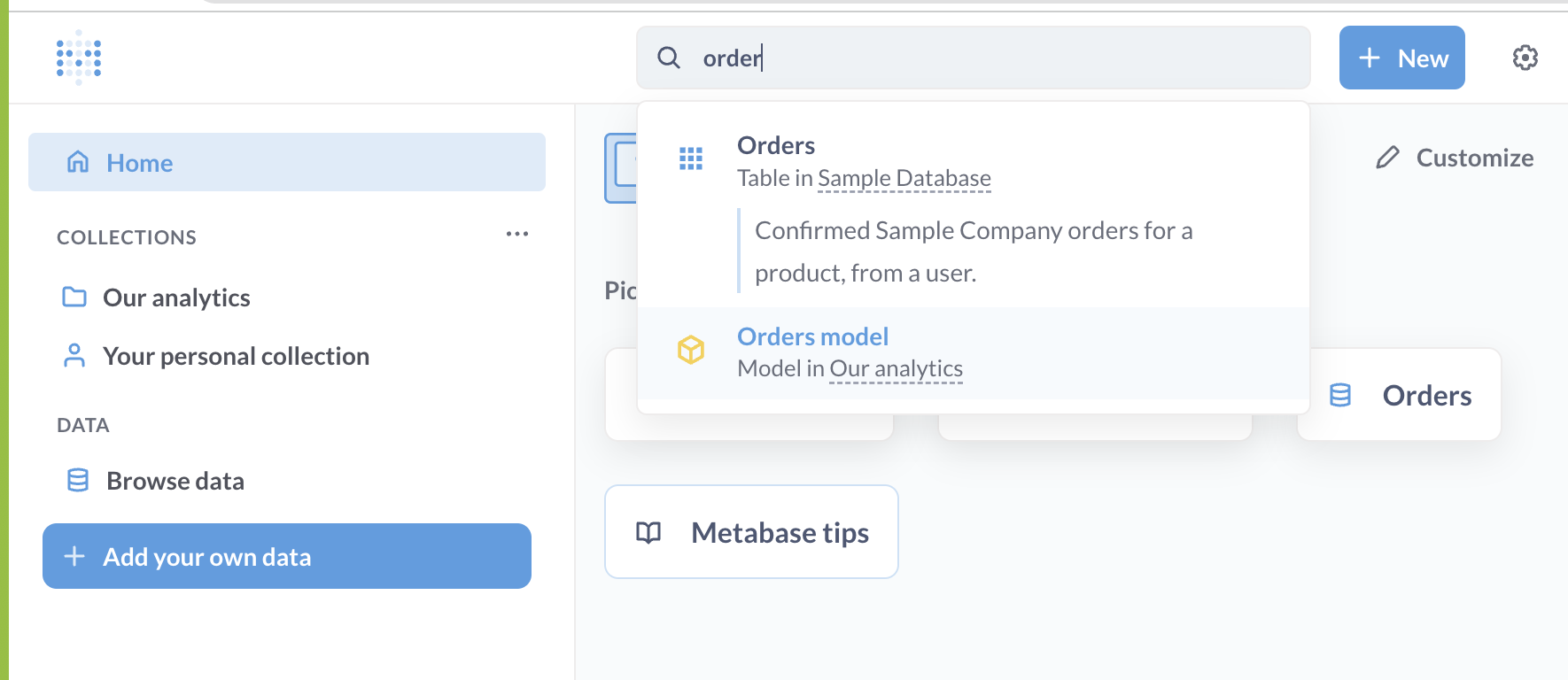1568x680 pixels.
Task: Click the database icon on the Orders card
Action: [x=1339, y=395]
